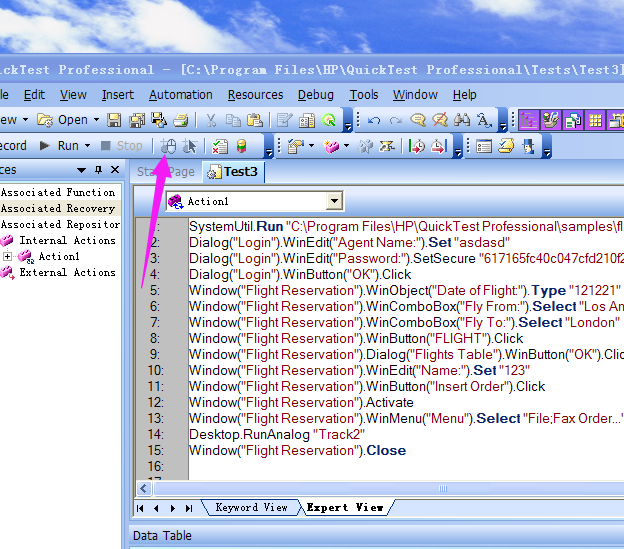Open the Settings dialog icon

point(484,146)
